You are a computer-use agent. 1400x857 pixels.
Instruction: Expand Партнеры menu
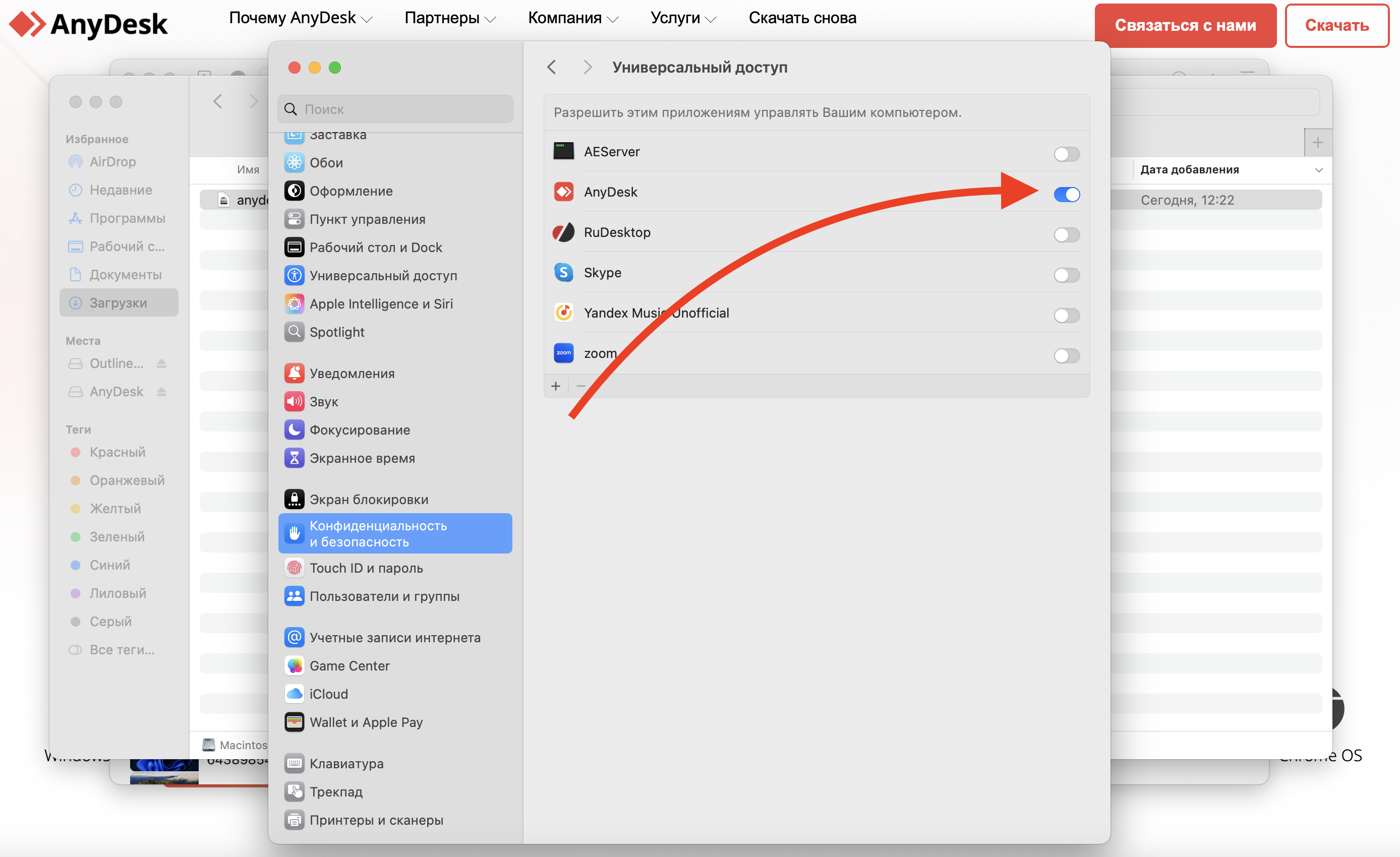coord(450,18)
